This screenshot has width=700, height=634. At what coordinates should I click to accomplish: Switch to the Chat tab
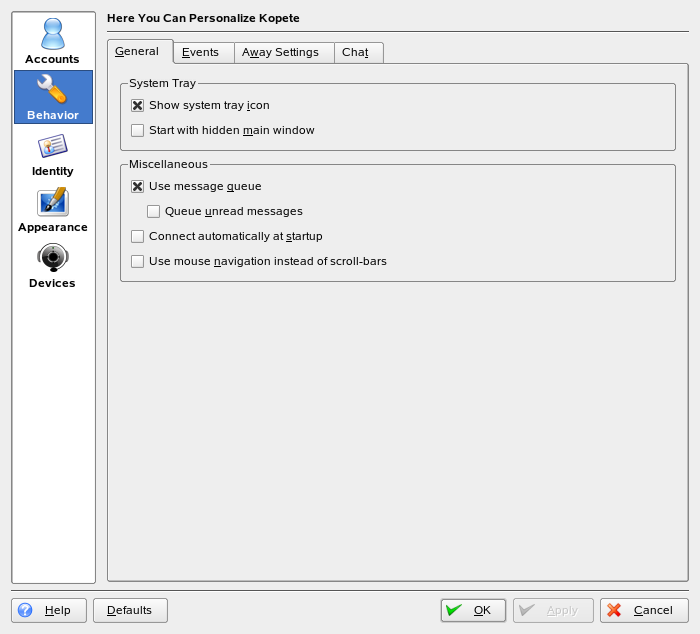pos(358,53)
